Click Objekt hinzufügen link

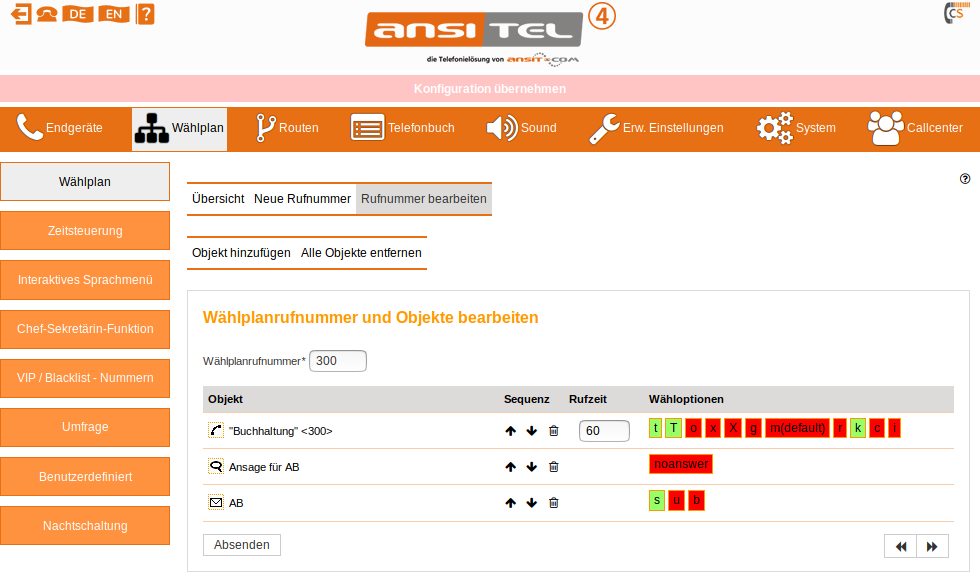coord(241,253)
